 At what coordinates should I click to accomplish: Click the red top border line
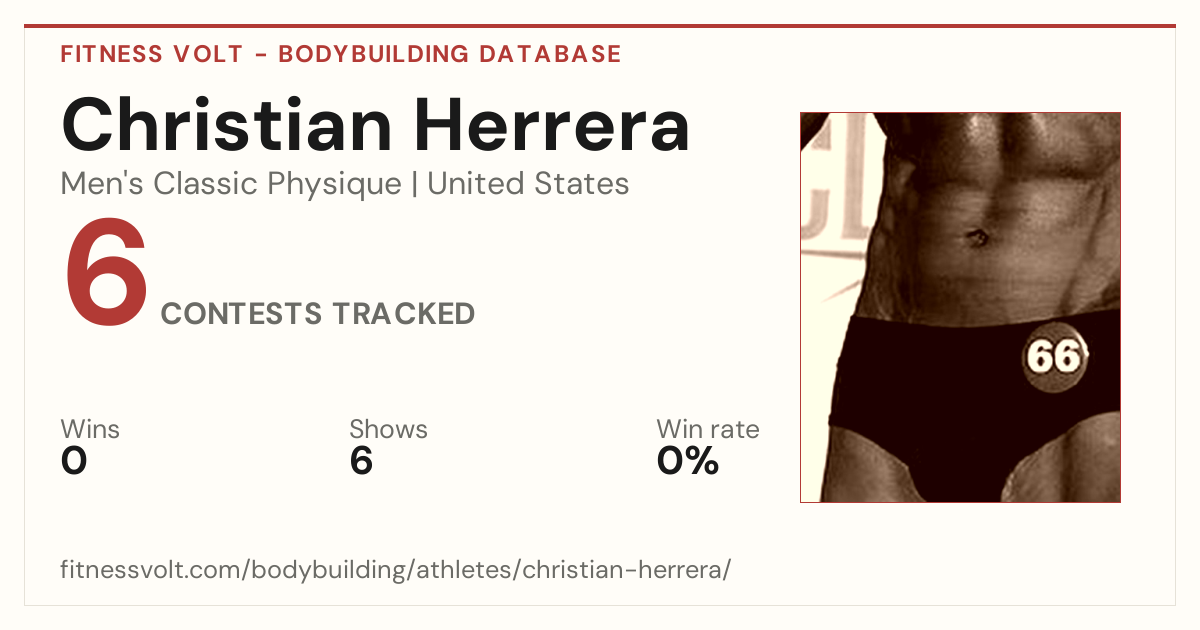point(600,26)
